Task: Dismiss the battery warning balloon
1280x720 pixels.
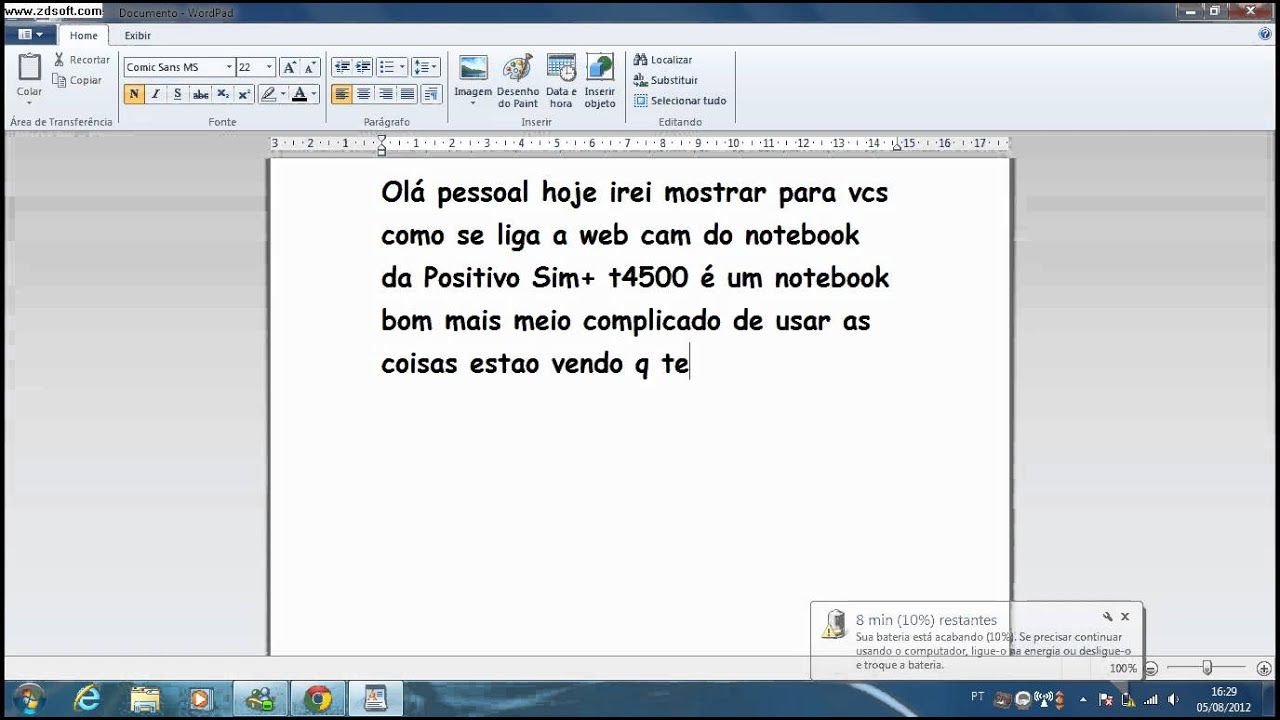Action: [x=1125, y=617]
